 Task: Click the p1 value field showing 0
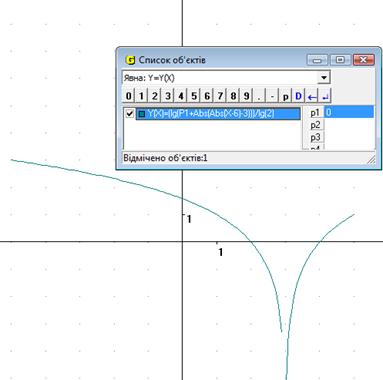349,112
